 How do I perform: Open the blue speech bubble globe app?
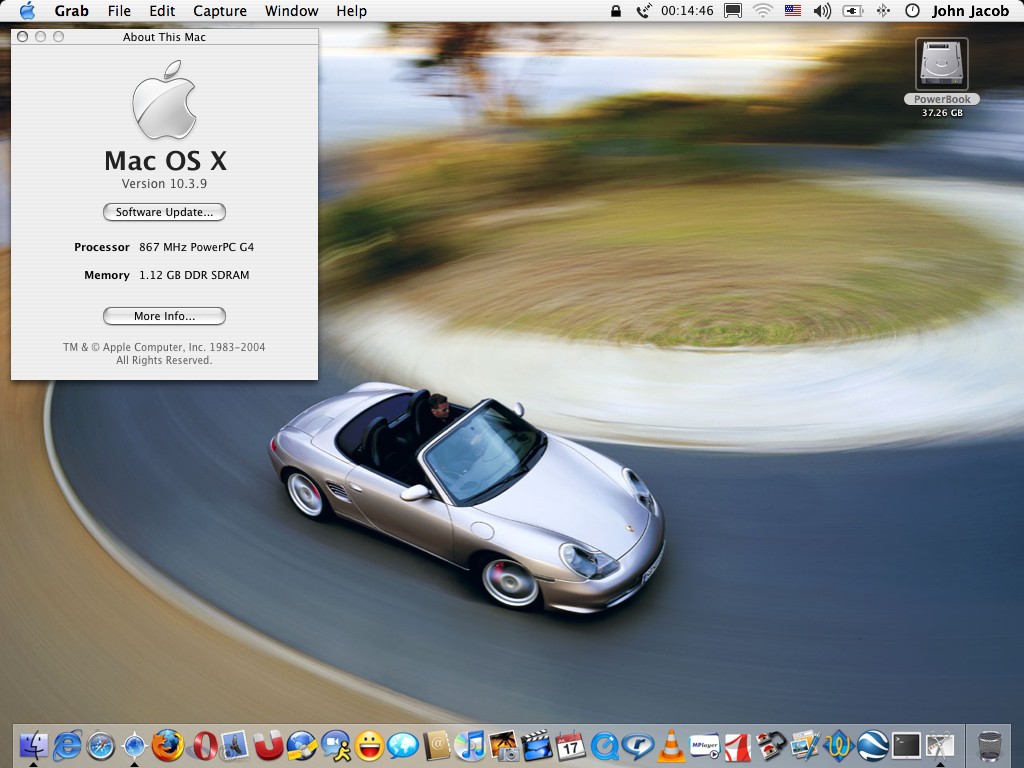(x=403, y=745)
